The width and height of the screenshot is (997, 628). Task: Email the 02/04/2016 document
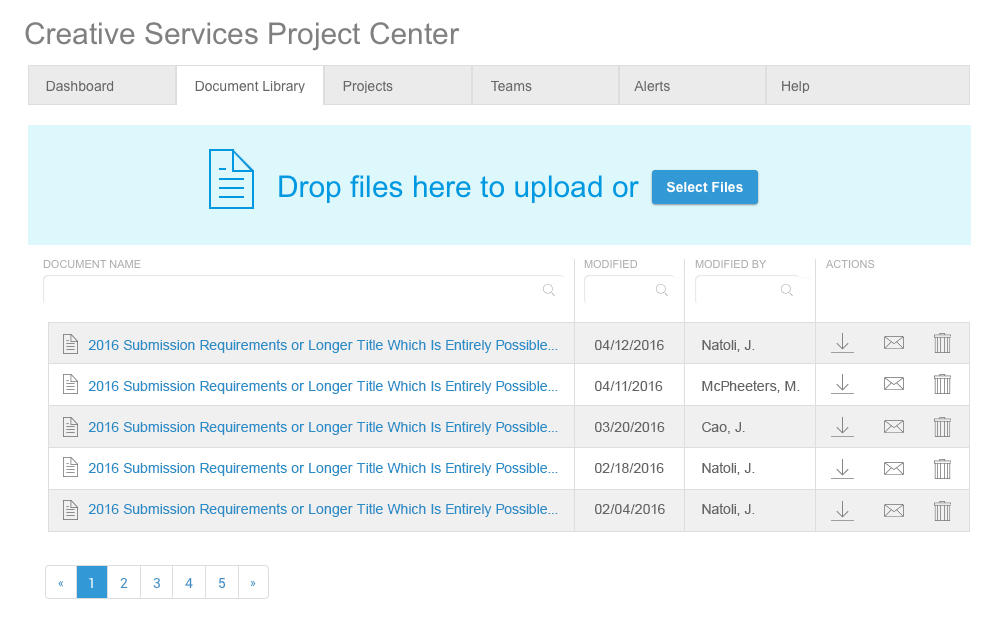click(893, 510)
